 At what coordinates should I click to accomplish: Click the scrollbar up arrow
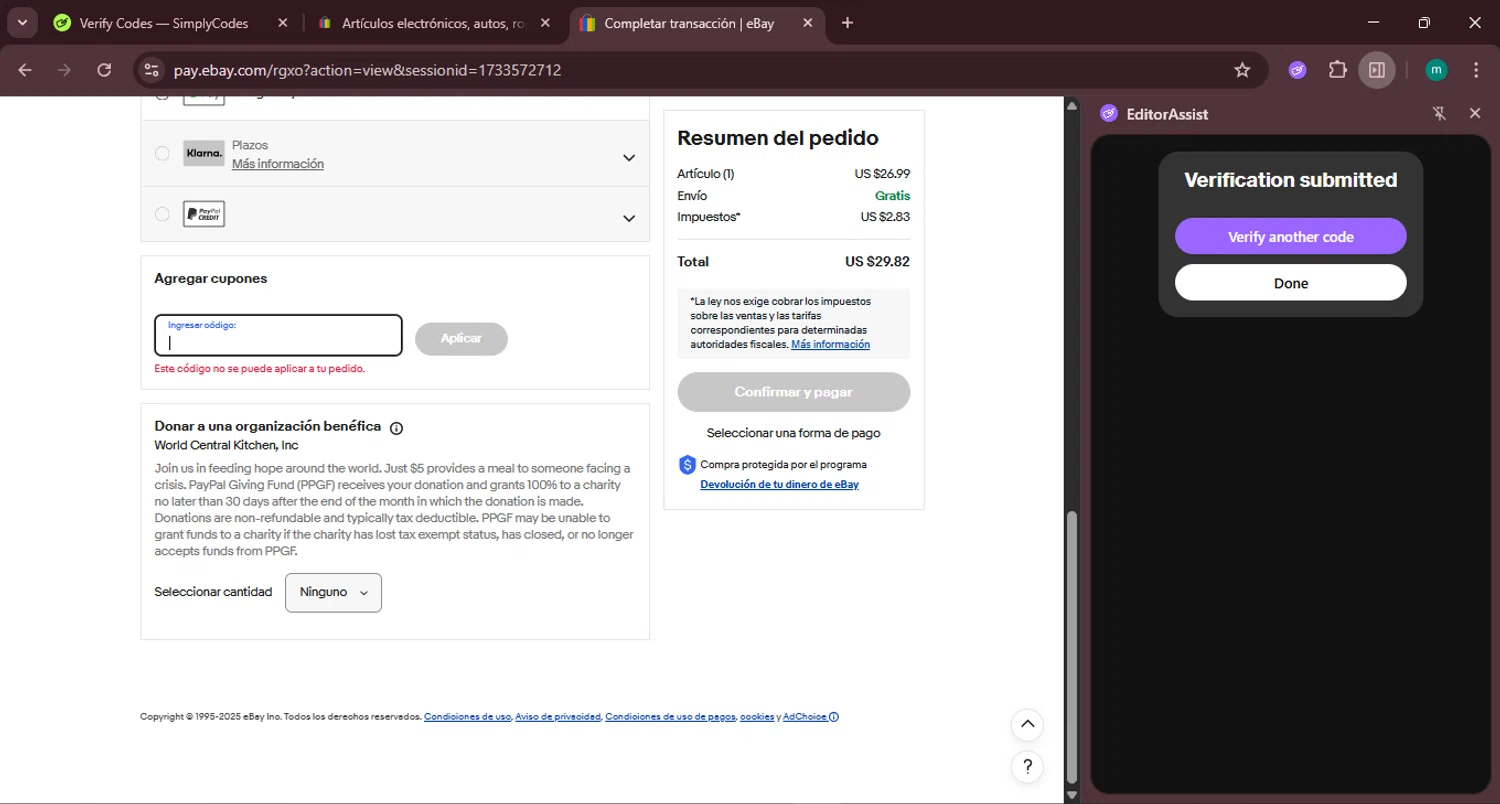(1072, 106)
